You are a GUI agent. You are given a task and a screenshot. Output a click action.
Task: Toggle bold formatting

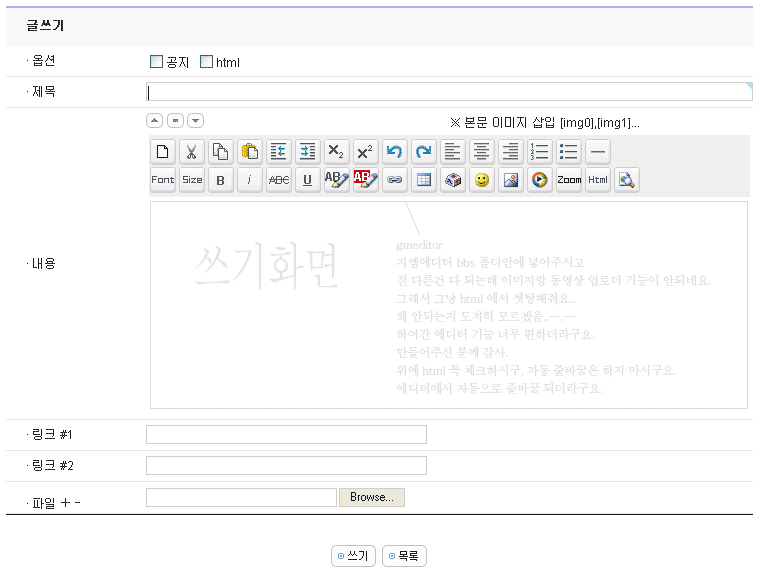point(221,180)
